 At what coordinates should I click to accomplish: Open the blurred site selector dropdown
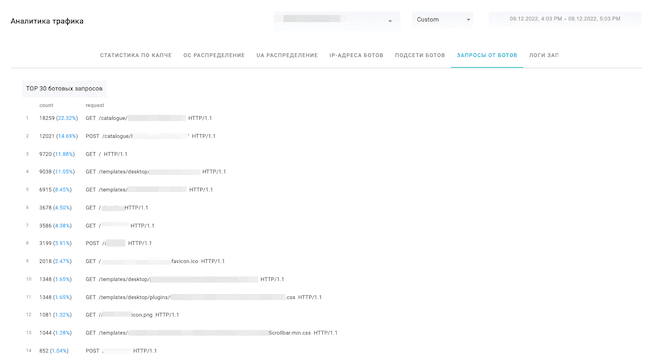pos(337,20)
